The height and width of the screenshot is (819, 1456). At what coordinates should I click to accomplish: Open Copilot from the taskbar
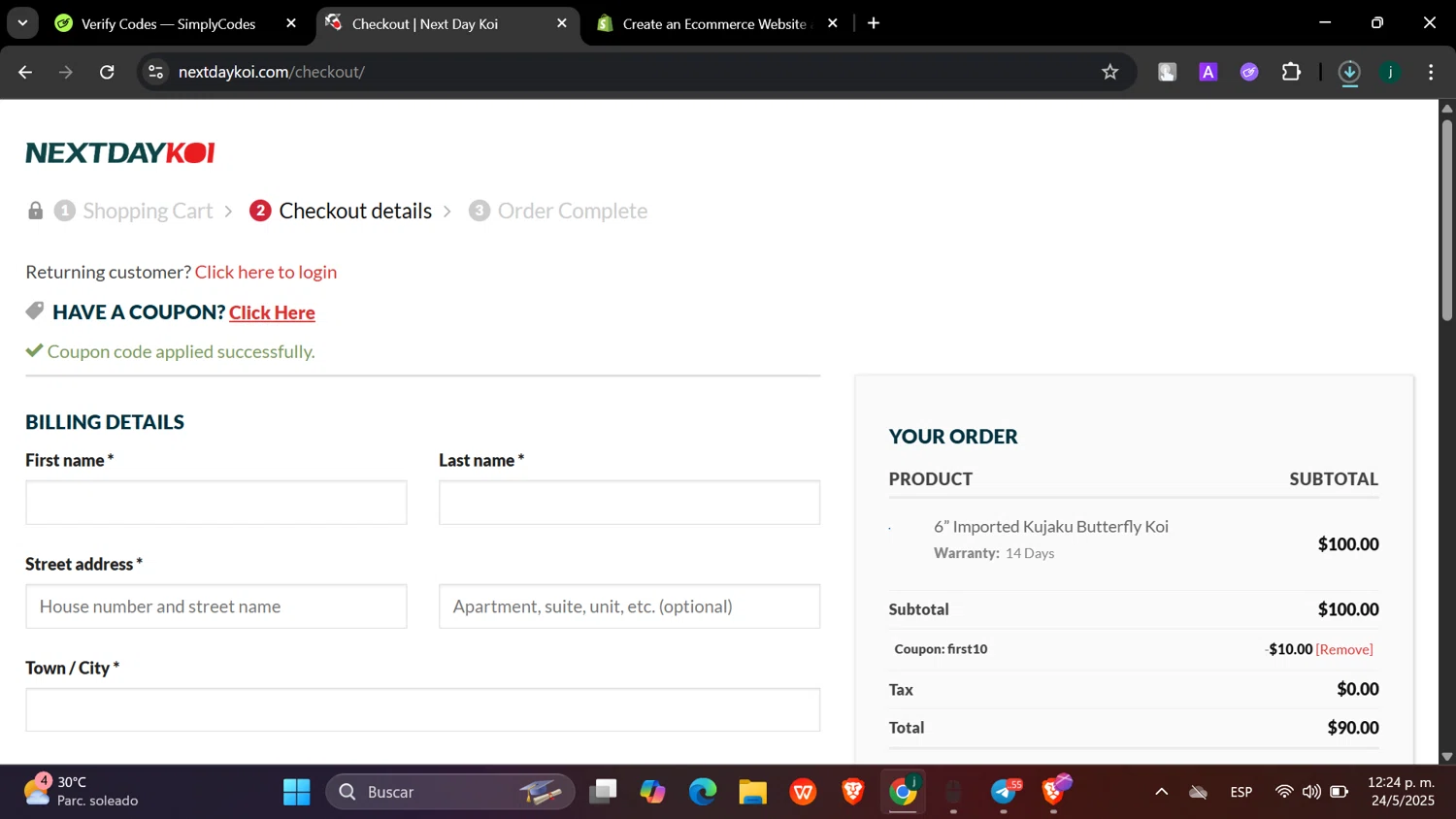(653, 792)
